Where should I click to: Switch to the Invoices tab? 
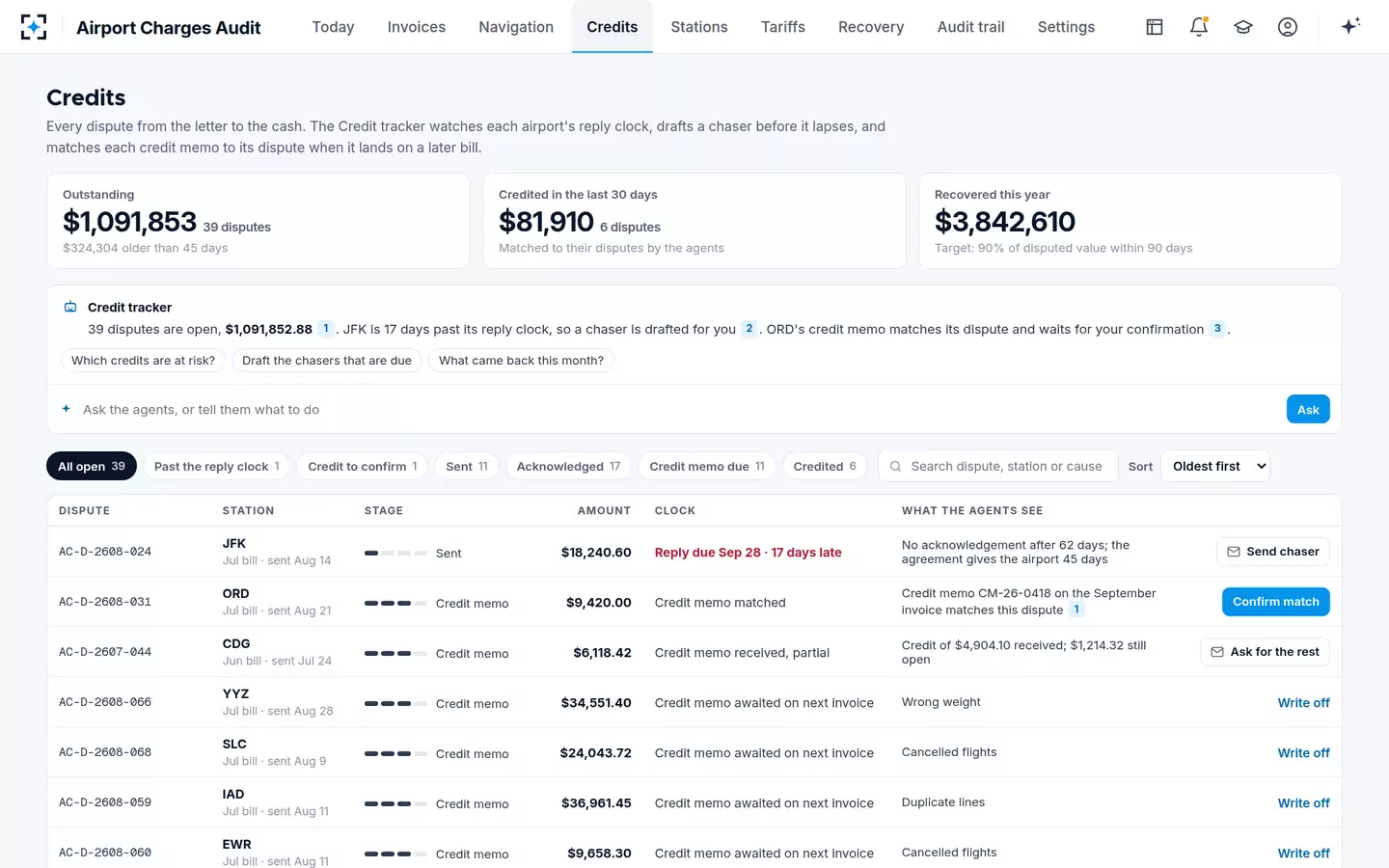tap(417, 27)
